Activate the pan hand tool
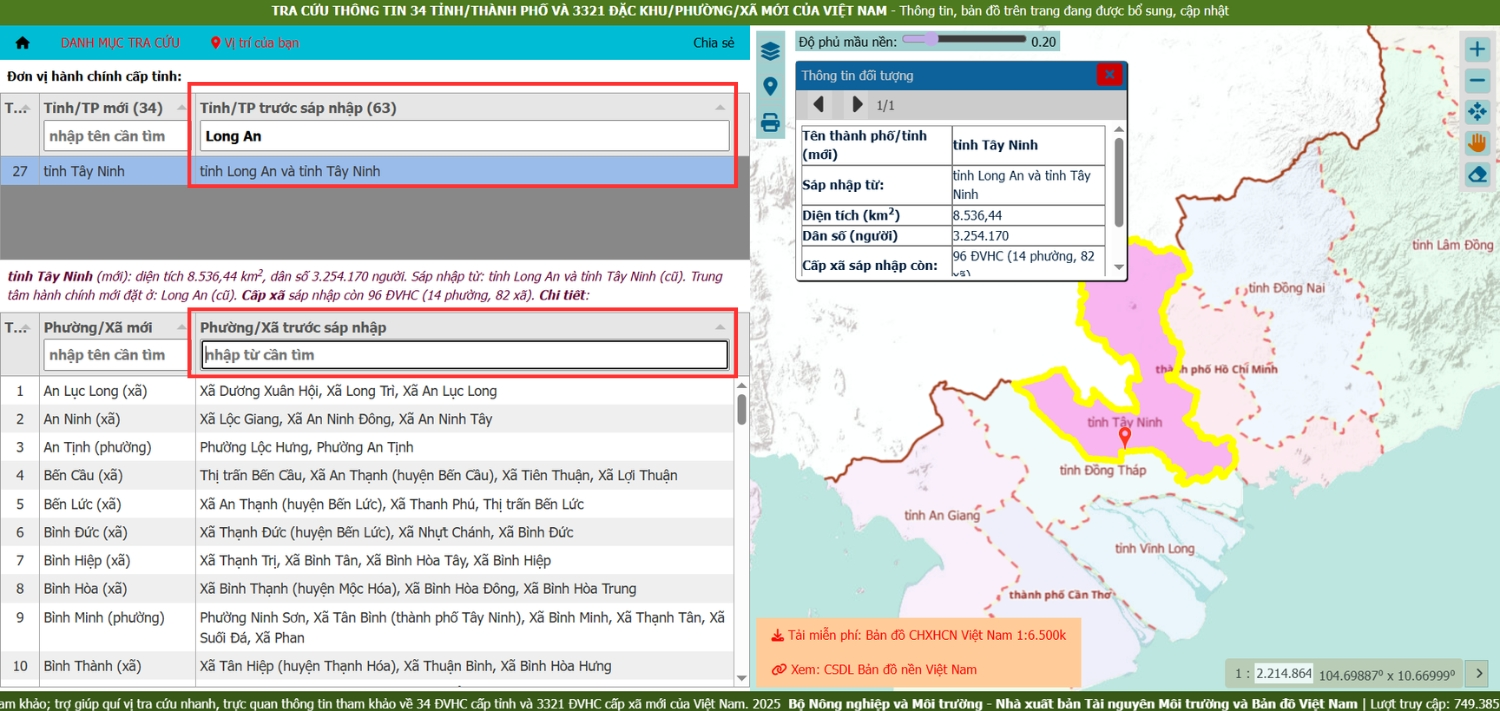This screenshot has width=1500, height=711. pos(1477,143)
